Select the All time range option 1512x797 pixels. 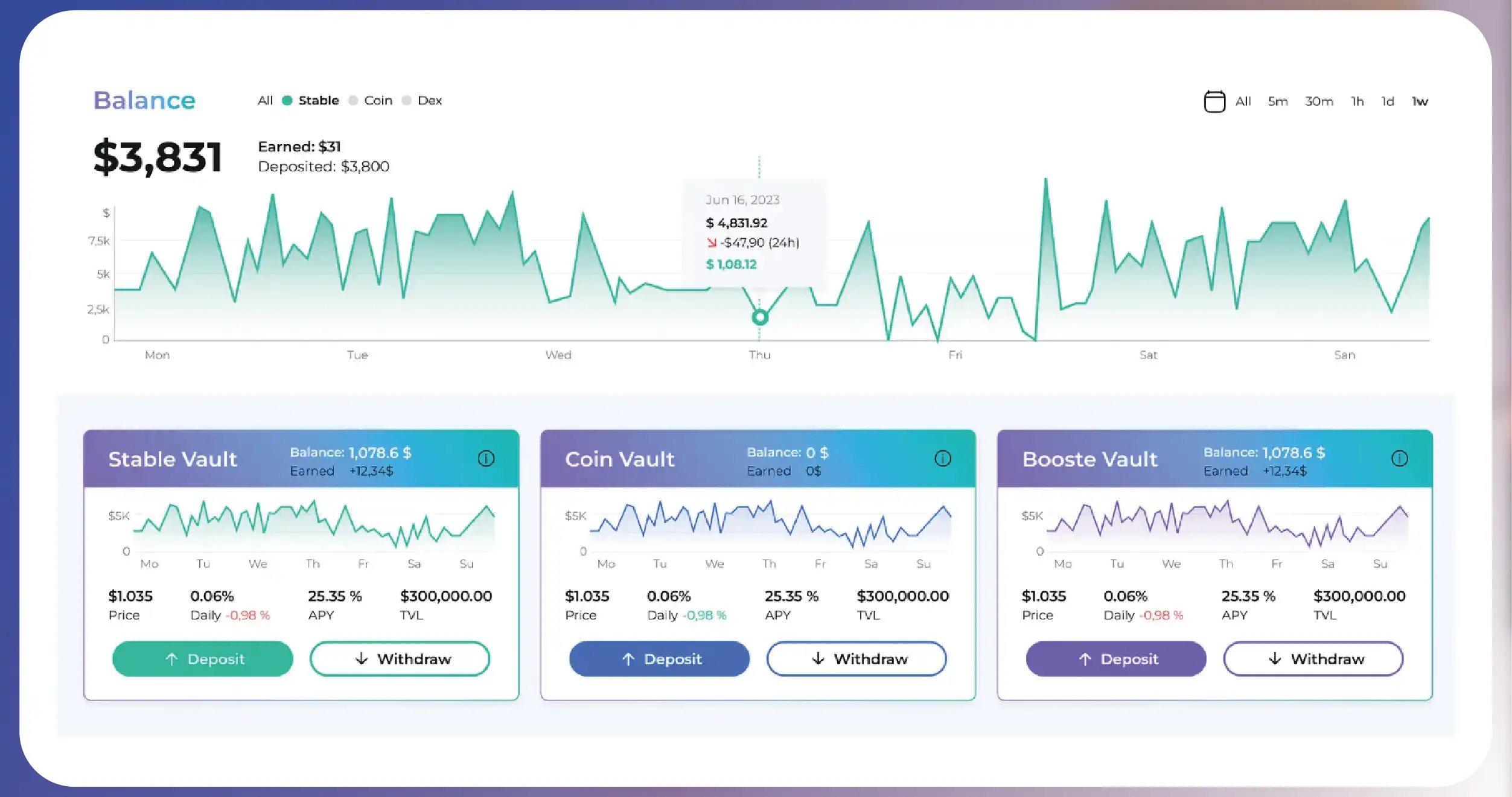(1243, 102)
